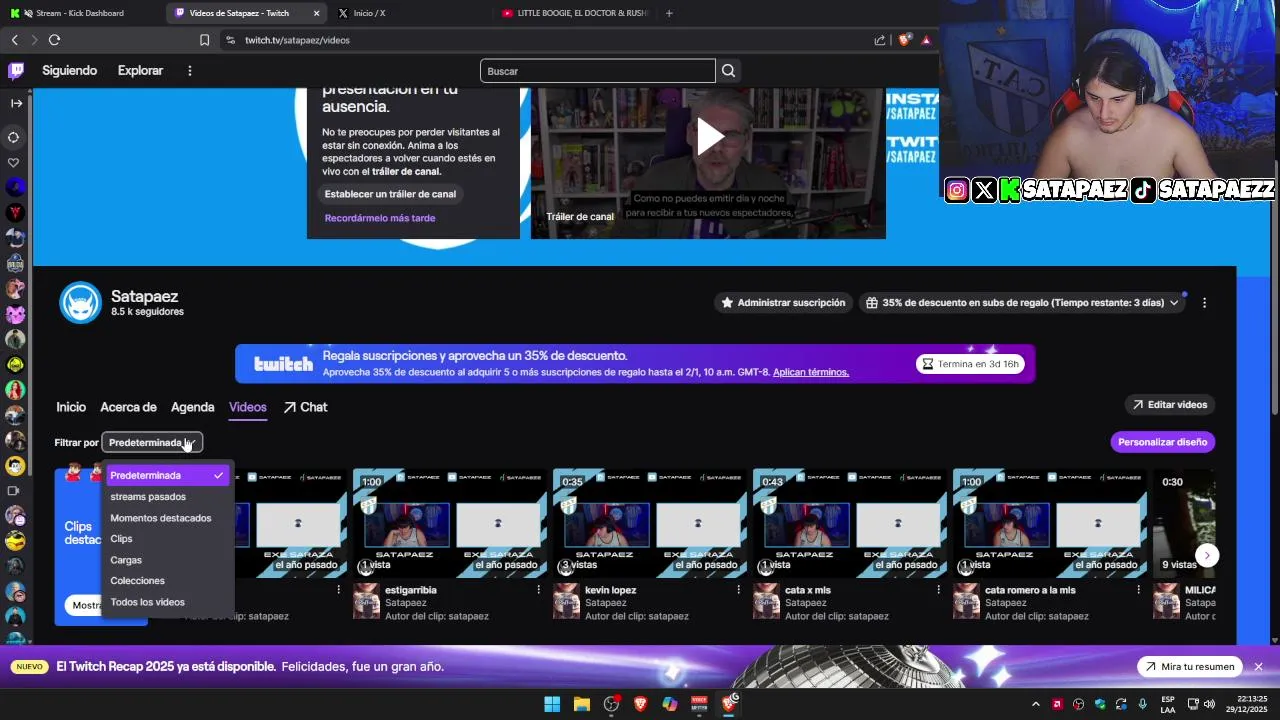Viewport: 1280px width, 720px height.
Task: Open the kevin lopez clip thumbnail
Action: [x=650, y=523]
